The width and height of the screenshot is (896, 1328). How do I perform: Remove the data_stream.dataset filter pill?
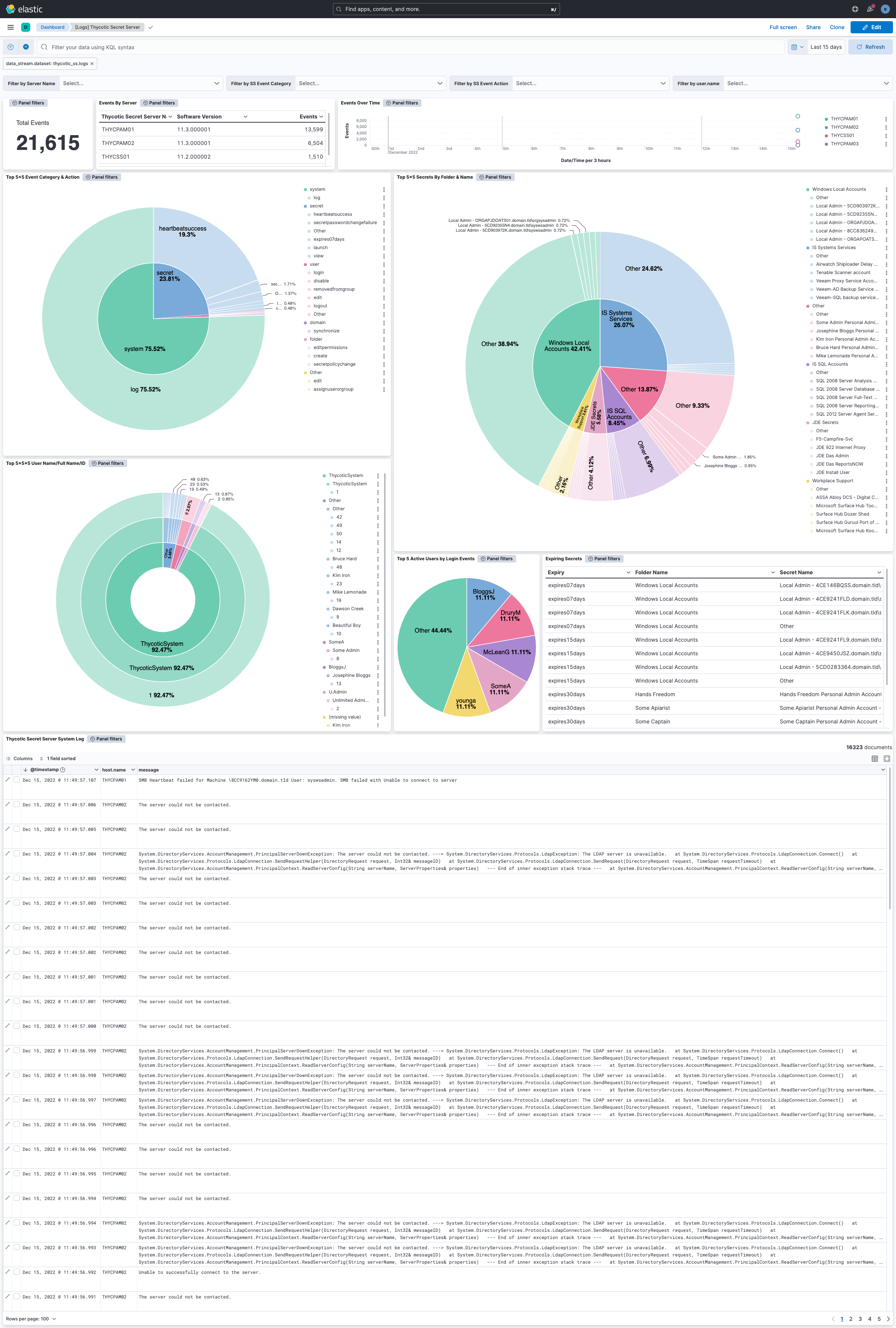[x=92, y=64]
